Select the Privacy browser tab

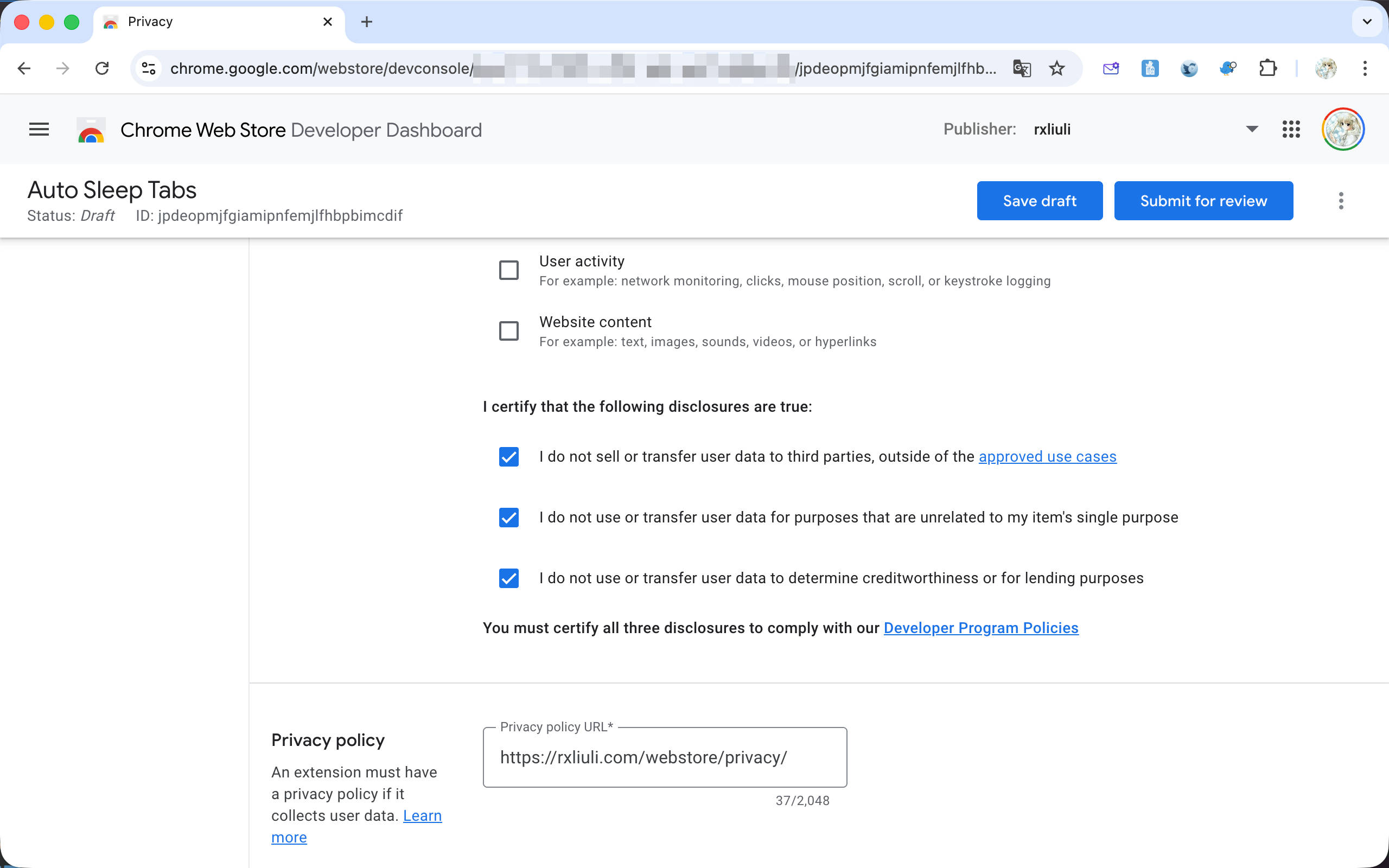coord(218,22)
